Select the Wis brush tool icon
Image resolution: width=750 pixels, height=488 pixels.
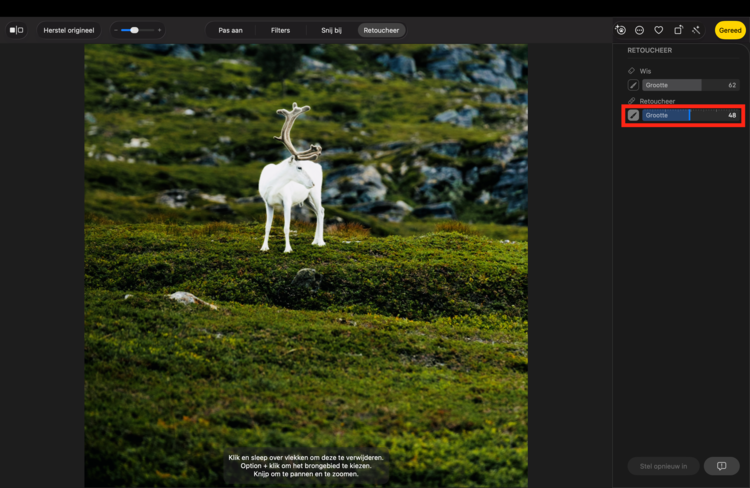(633, 85)
